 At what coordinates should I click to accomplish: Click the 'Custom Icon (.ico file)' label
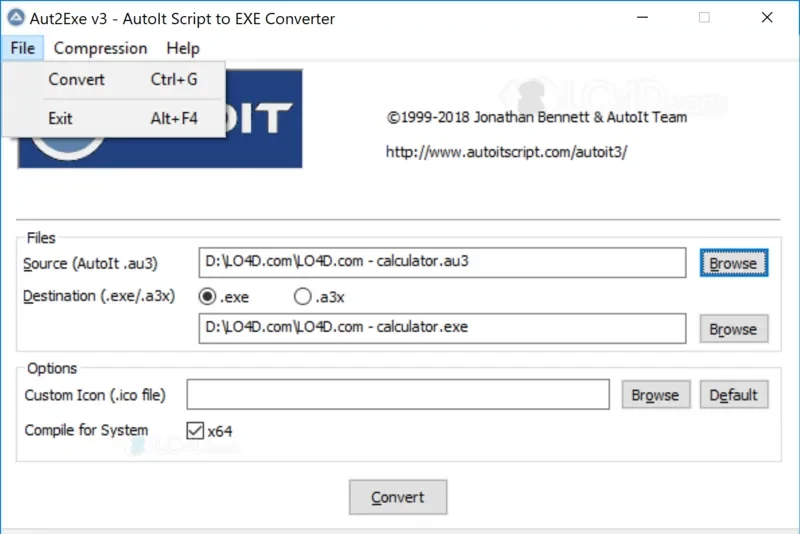95,395
